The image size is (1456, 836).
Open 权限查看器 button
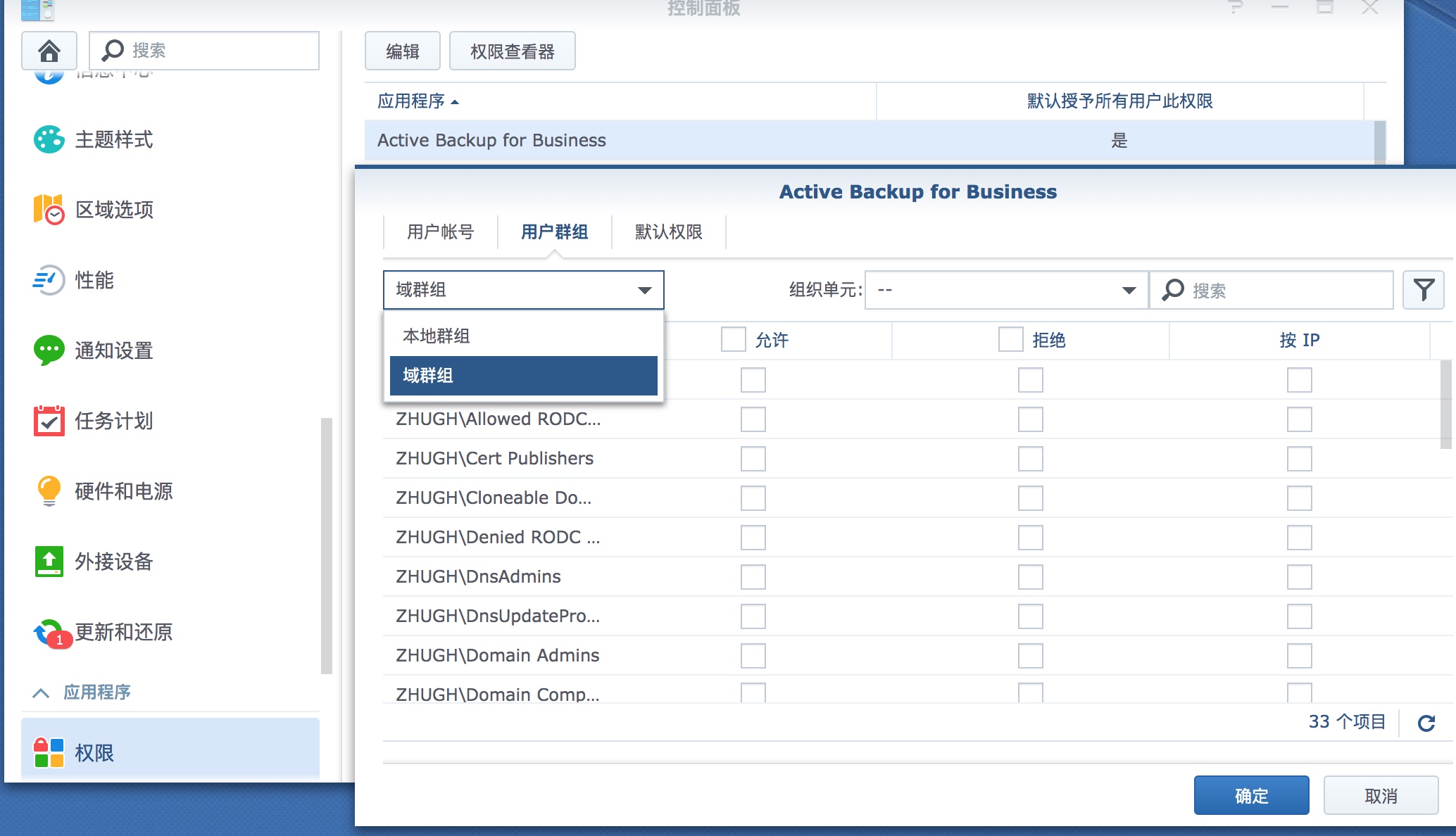[513, 51]
